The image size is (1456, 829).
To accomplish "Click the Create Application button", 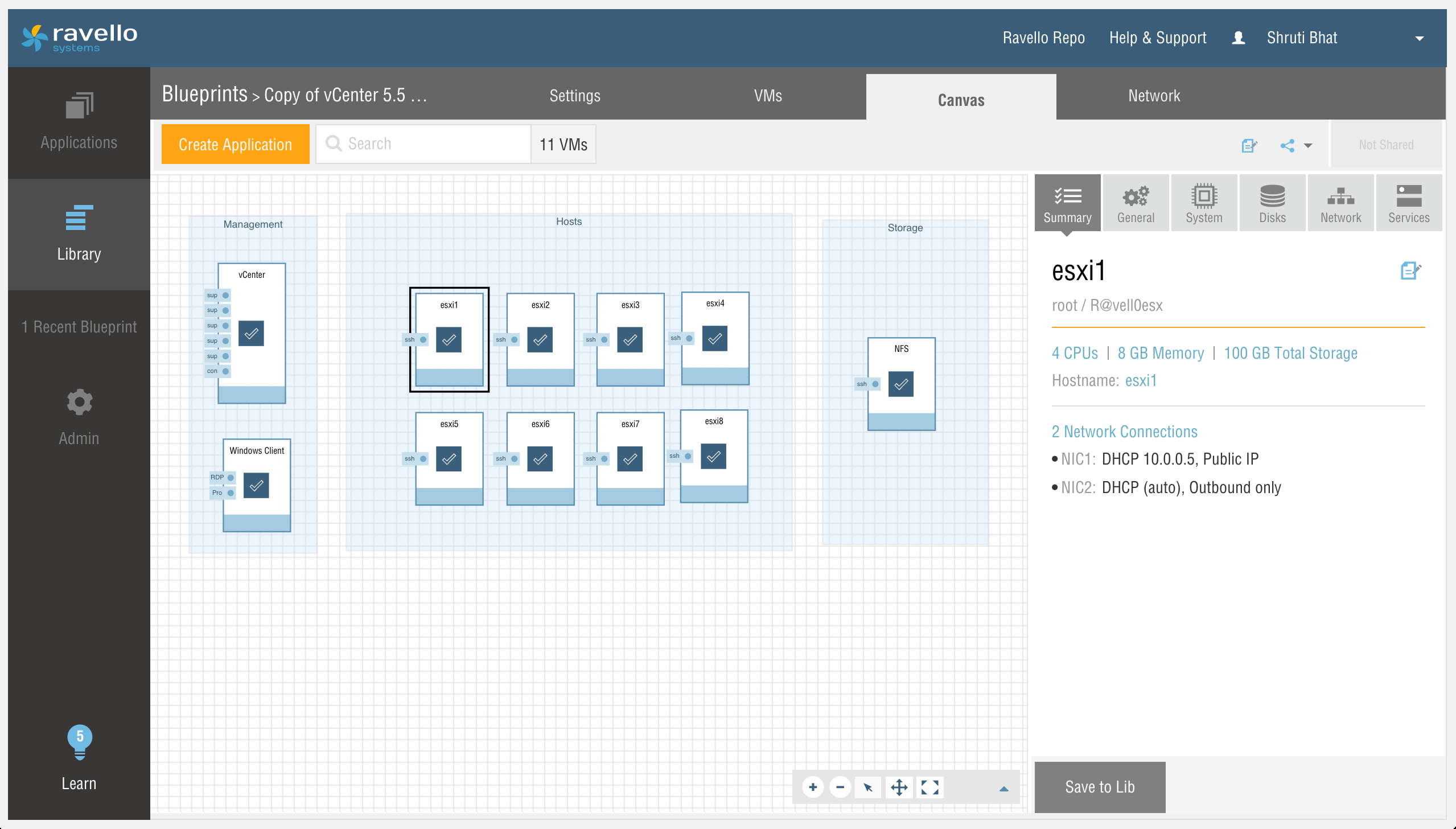I will pos(235,144).
